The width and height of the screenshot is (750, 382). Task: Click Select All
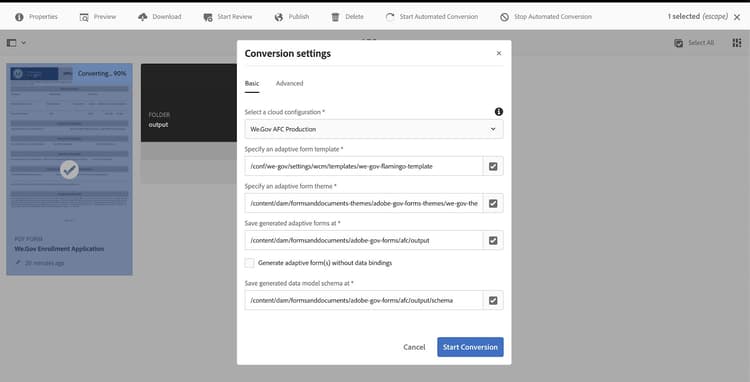pos(694,43)
